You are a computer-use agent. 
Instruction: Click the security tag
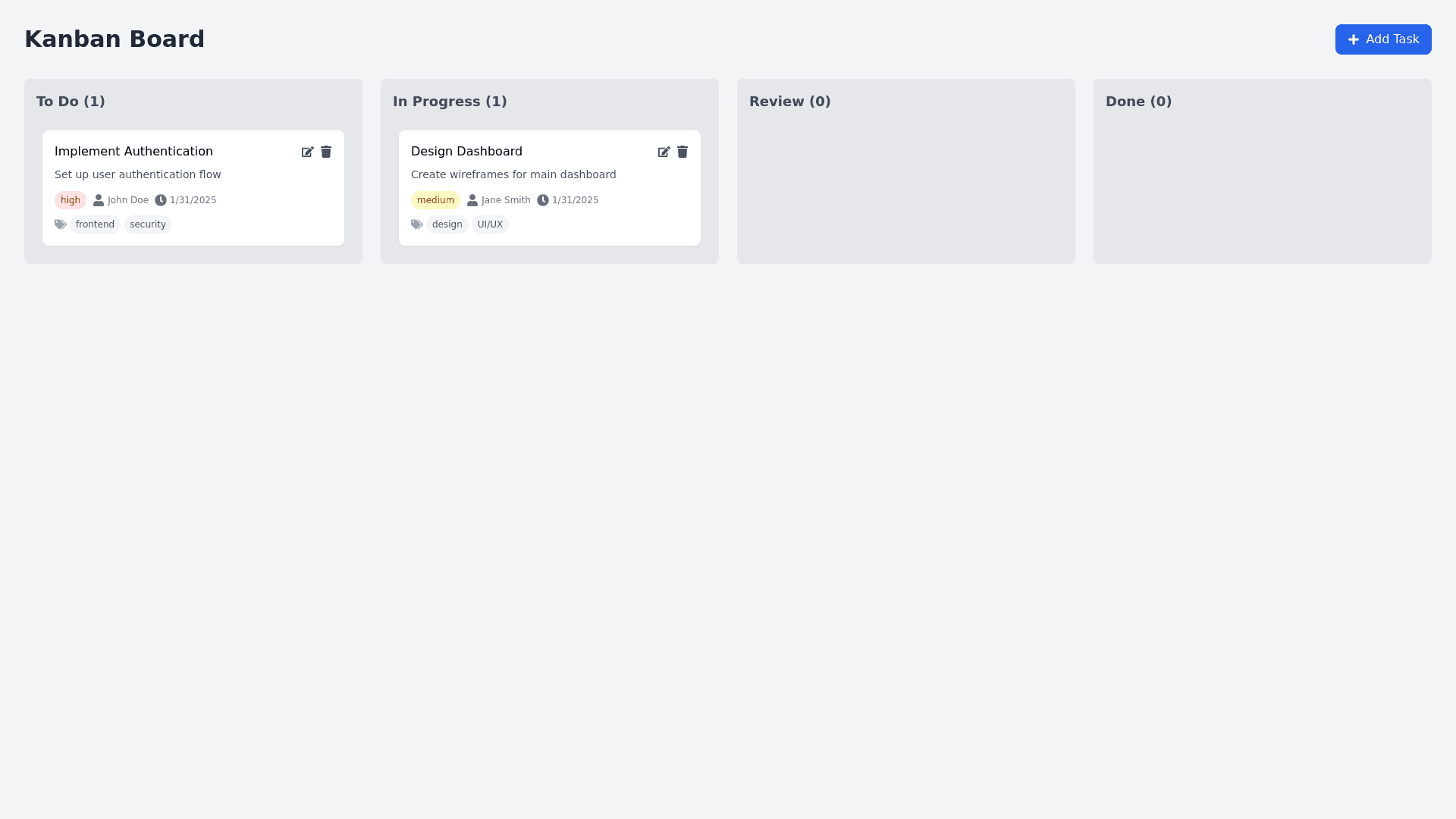(x=148, y=224)
